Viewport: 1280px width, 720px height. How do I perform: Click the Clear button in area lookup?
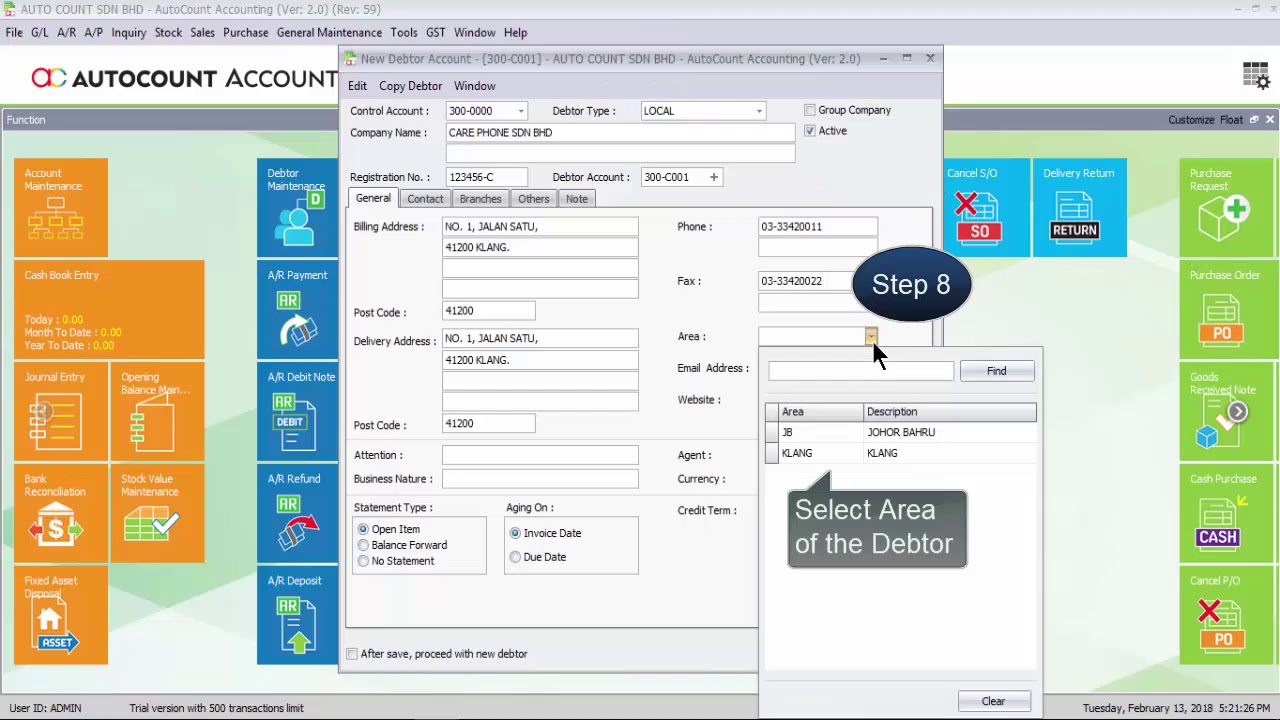[x=993, y=701]
